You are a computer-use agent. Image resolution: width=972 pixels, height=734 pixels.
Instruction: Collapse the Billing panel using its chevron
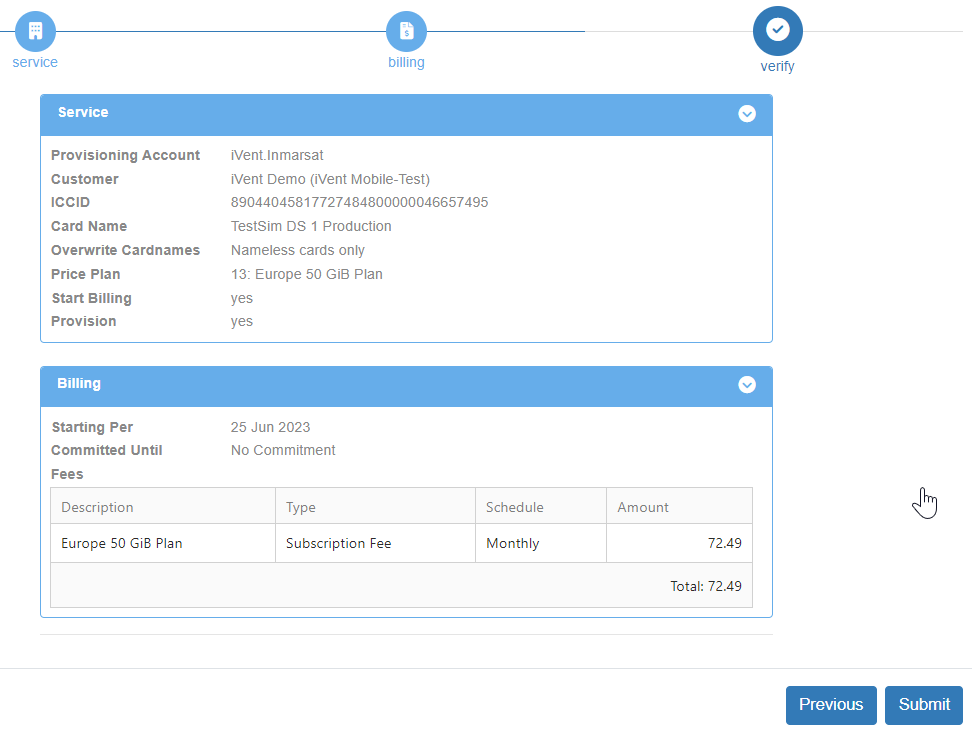(x=747, y=385)
